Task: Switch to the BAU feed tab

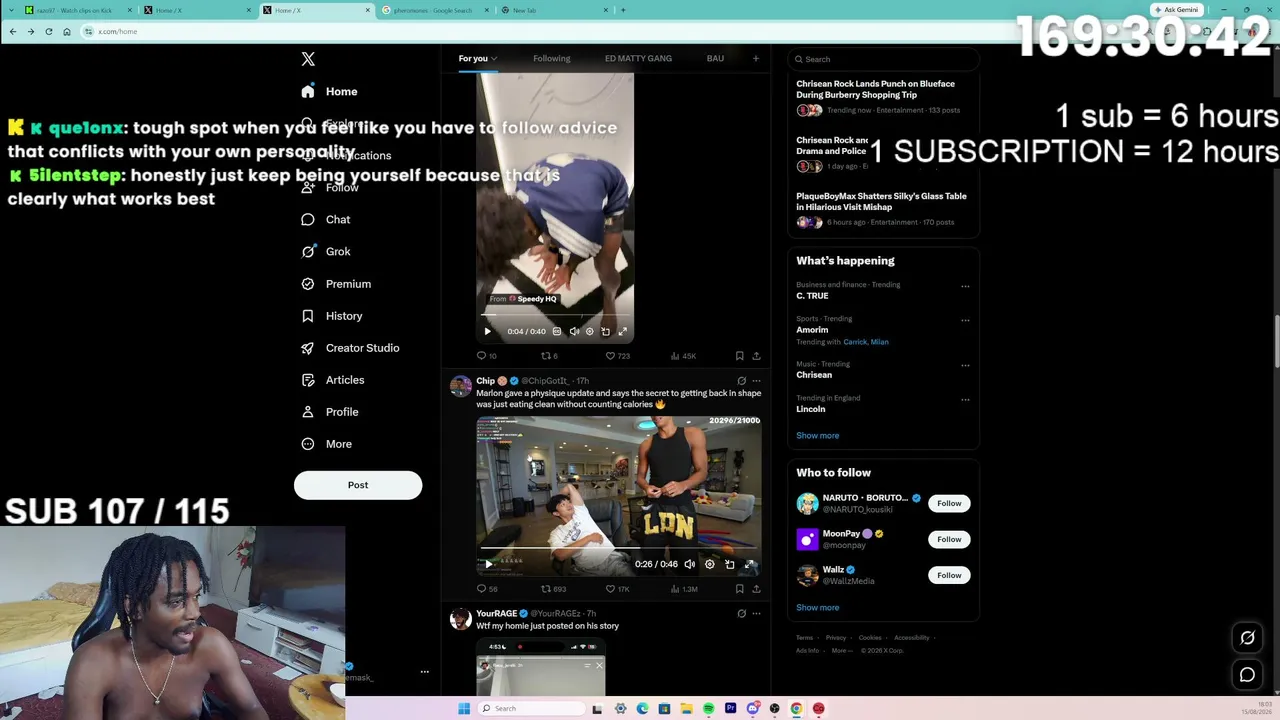Action: pyautogui.click(x=715, y=59)
